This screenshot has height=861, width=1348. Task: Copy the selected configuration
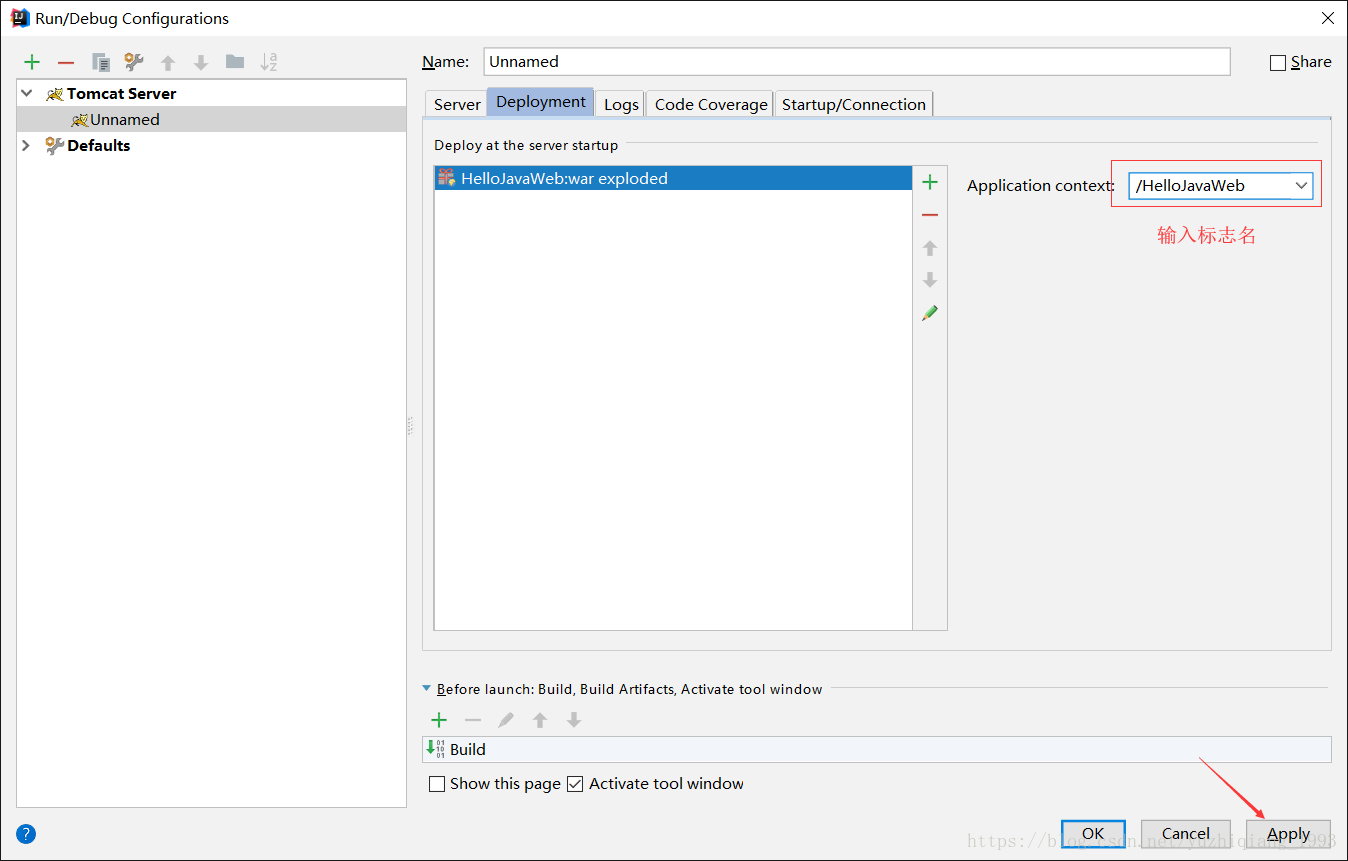101,62
